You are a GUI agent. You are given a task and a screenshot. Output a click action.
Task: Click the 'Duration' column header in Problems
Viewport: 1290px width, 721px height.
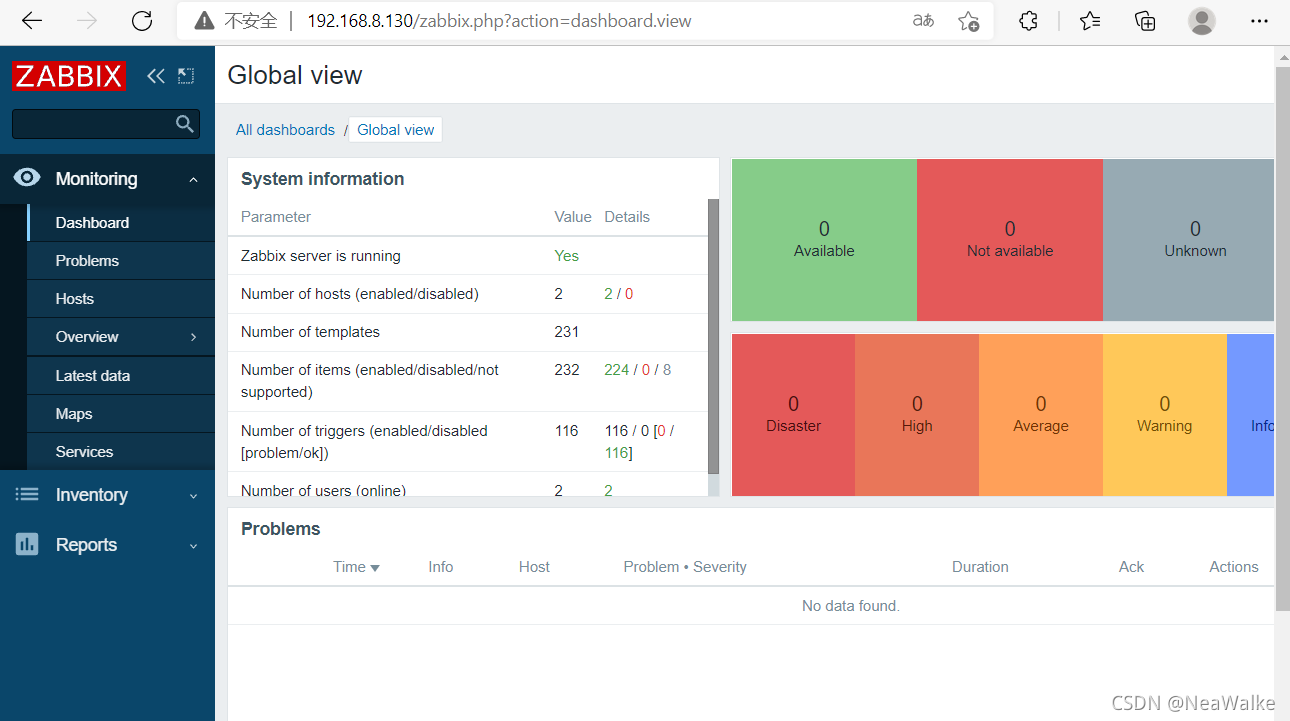click(980, 567)
